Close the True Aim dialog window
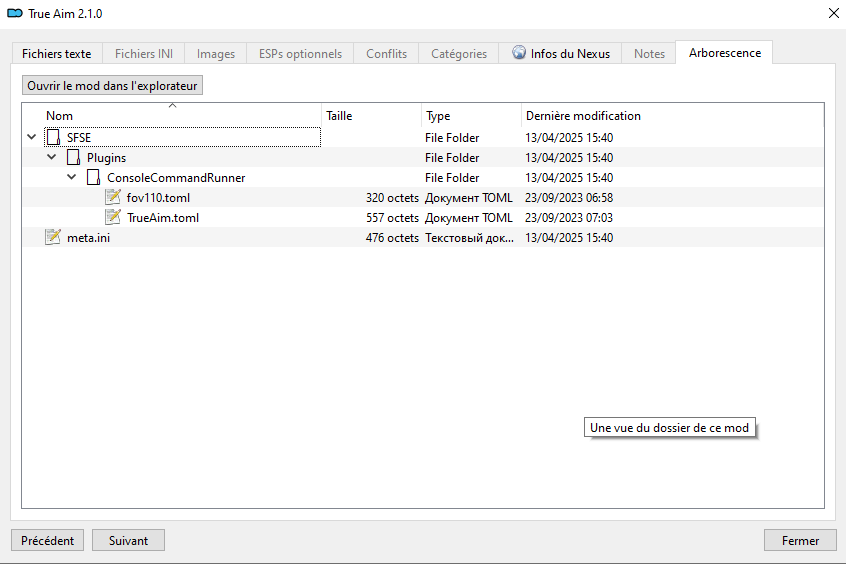This screenshot has width=846, height=564. click(834, 13)
